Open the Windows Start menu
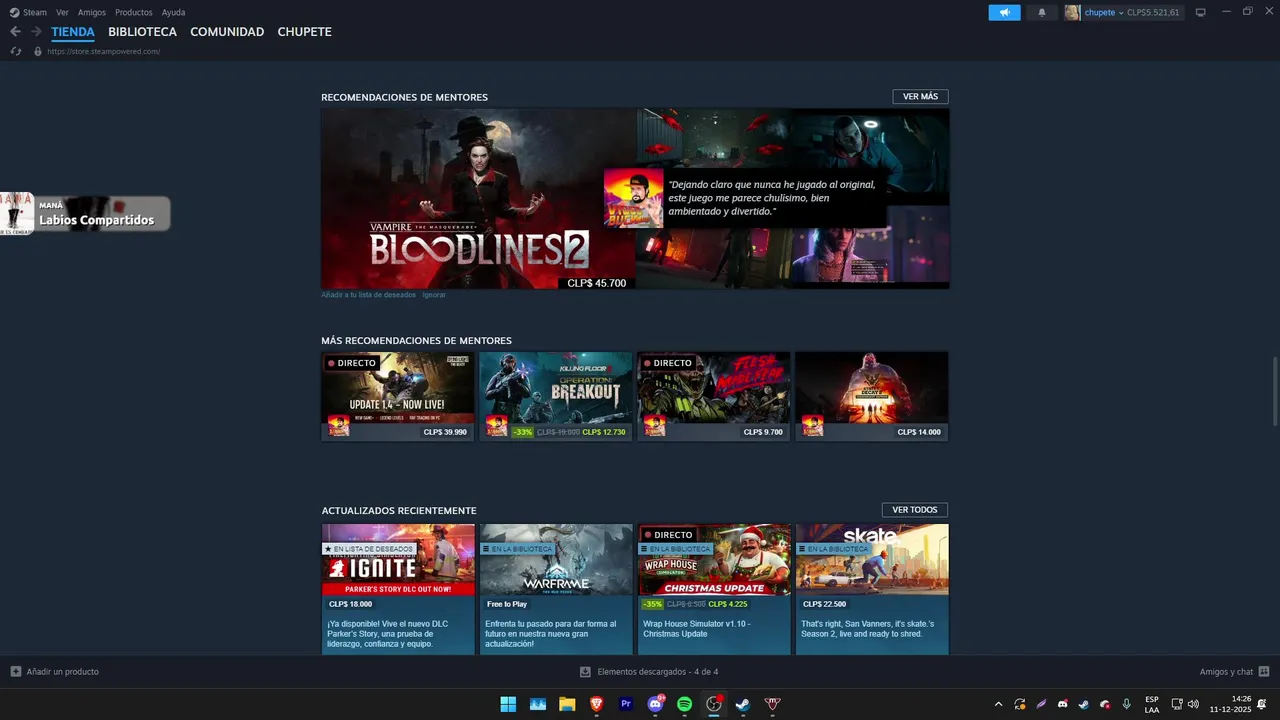Screen dimensions: 1280x720 click(508, 704)
